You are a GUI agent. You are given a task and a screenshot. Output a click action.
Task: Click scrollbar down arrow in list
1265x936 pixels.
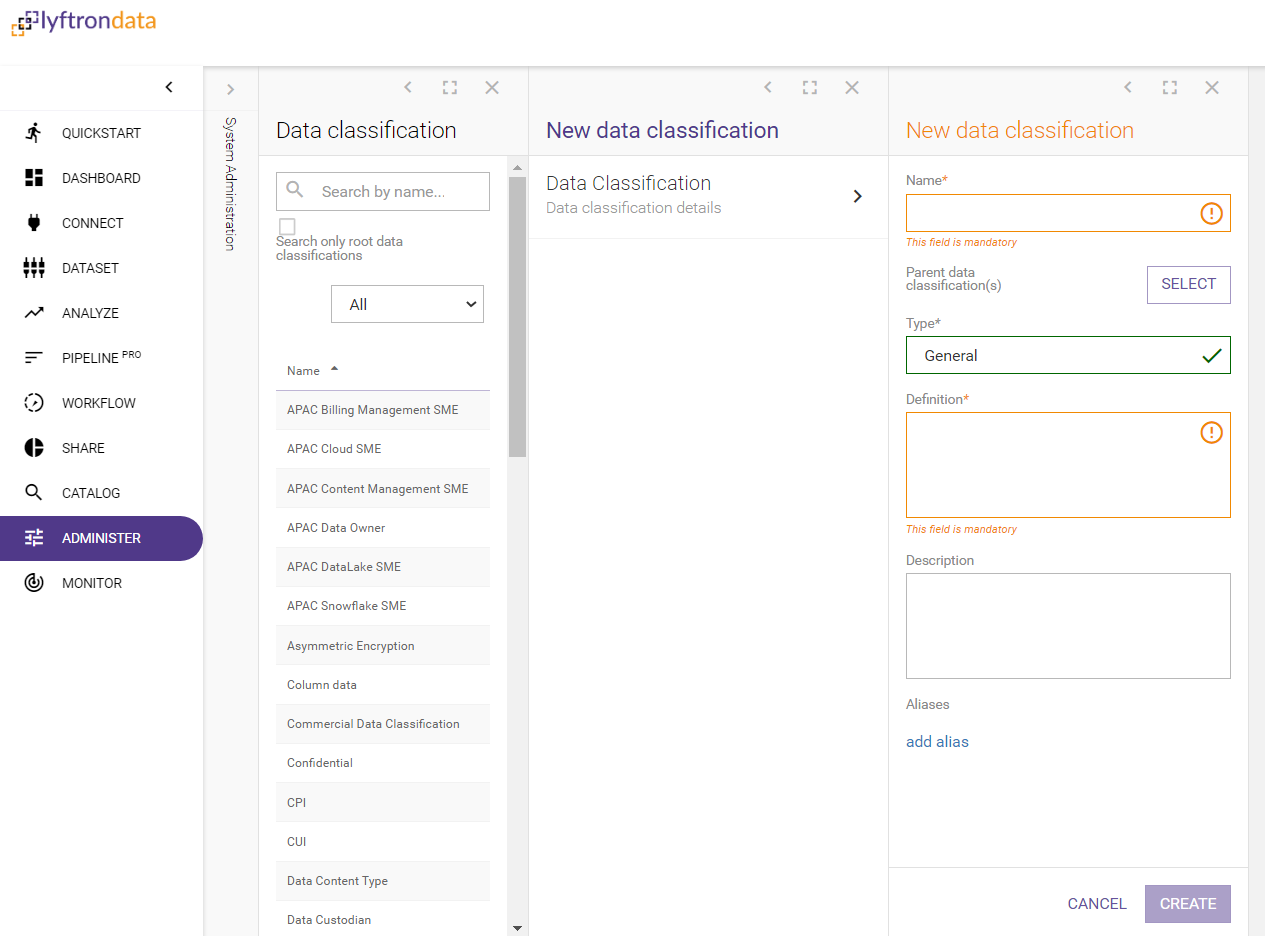517,928
